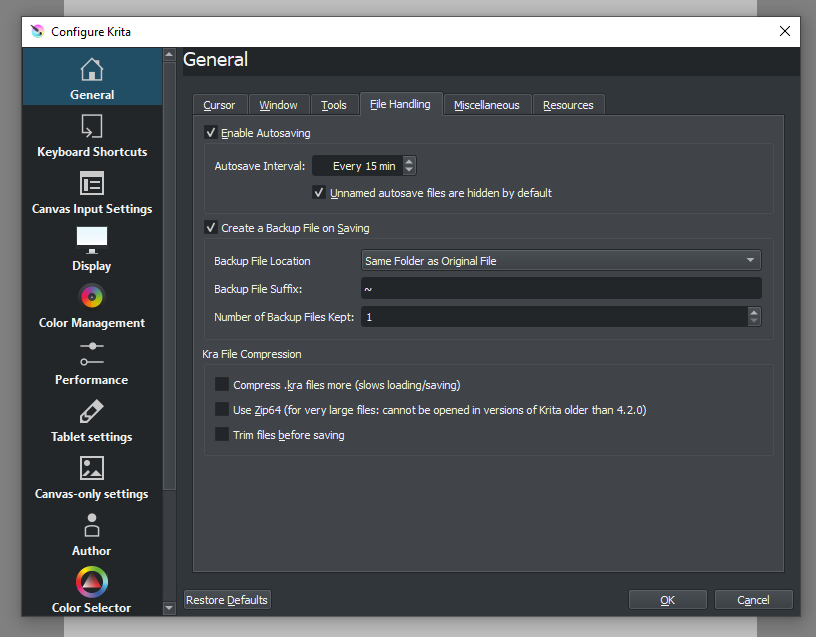Click General page heading text
The height and width of the screenshot is (637, 816).
tap(215, 59)
